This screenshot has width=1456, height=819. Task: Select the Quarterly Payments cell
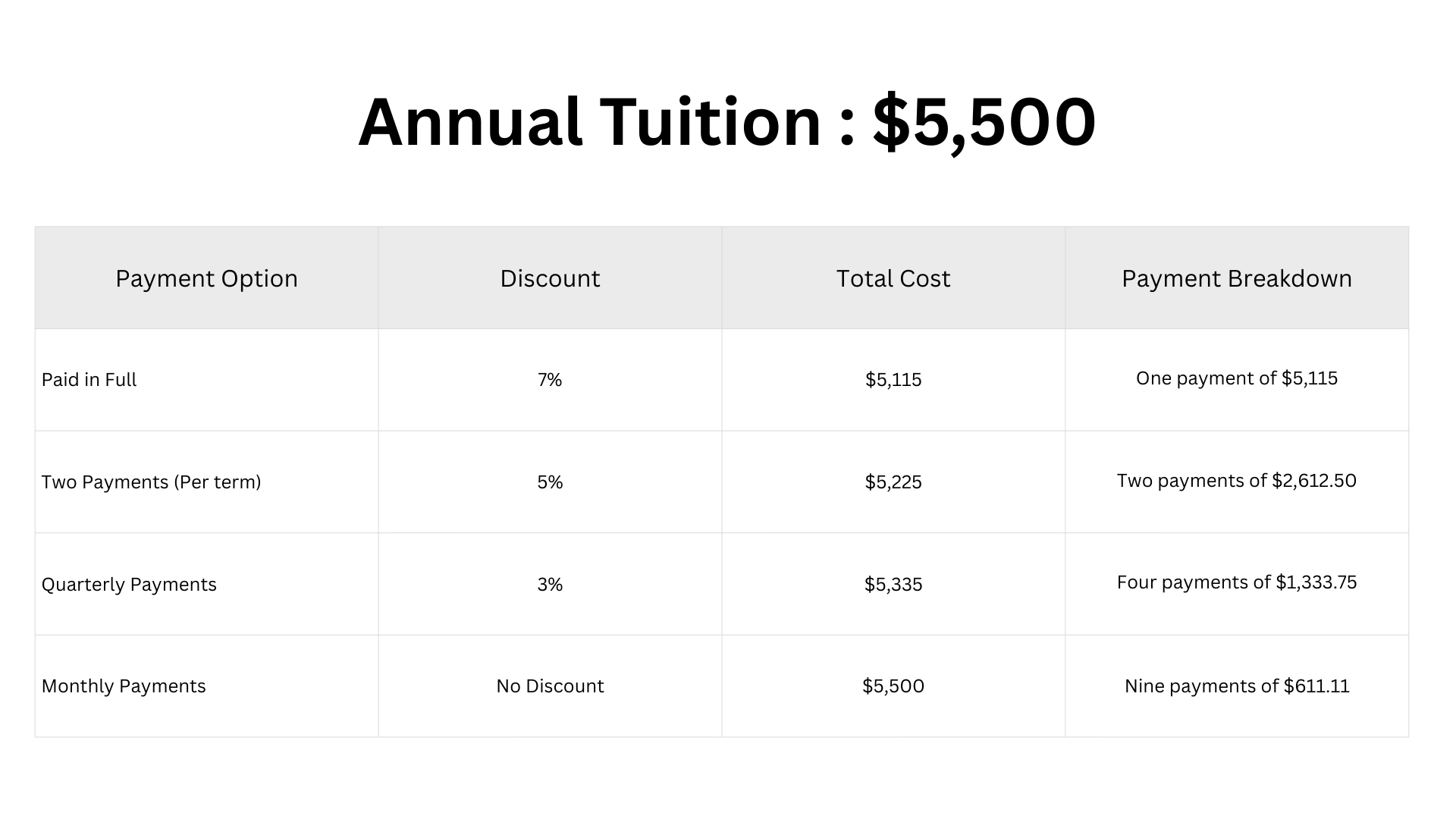click(x=129, y=585)
